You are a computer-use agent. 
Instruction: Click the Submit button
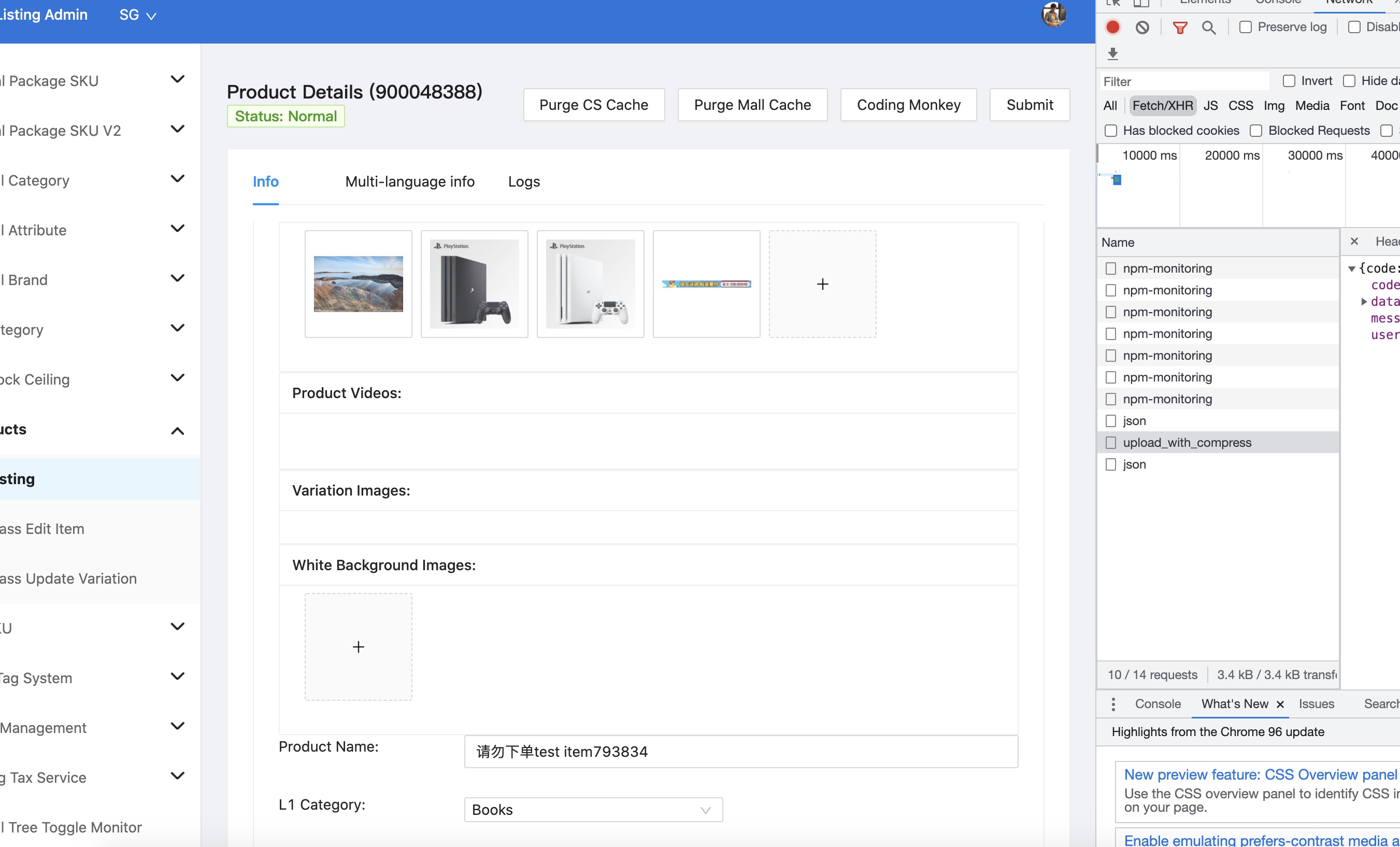pyautogui.click(x=1029, y=105)
